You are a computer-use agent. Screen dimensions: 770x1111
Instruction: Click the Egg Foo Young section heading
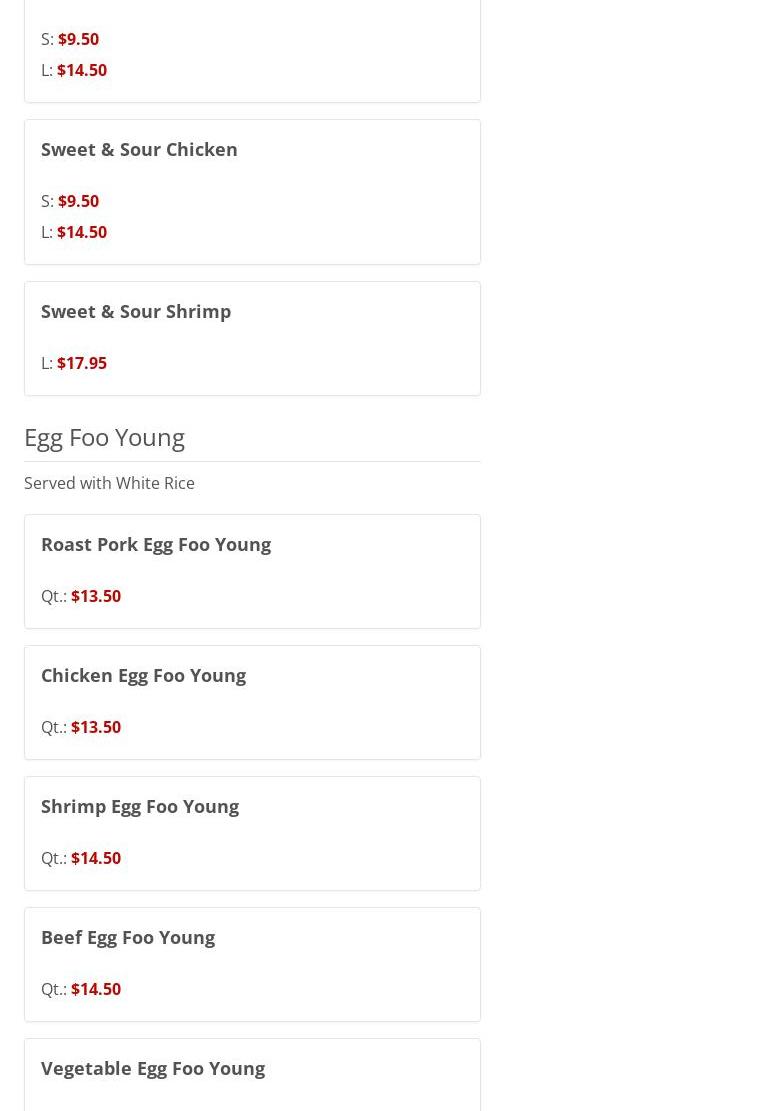pyautogui.click(x=104, y=437)
